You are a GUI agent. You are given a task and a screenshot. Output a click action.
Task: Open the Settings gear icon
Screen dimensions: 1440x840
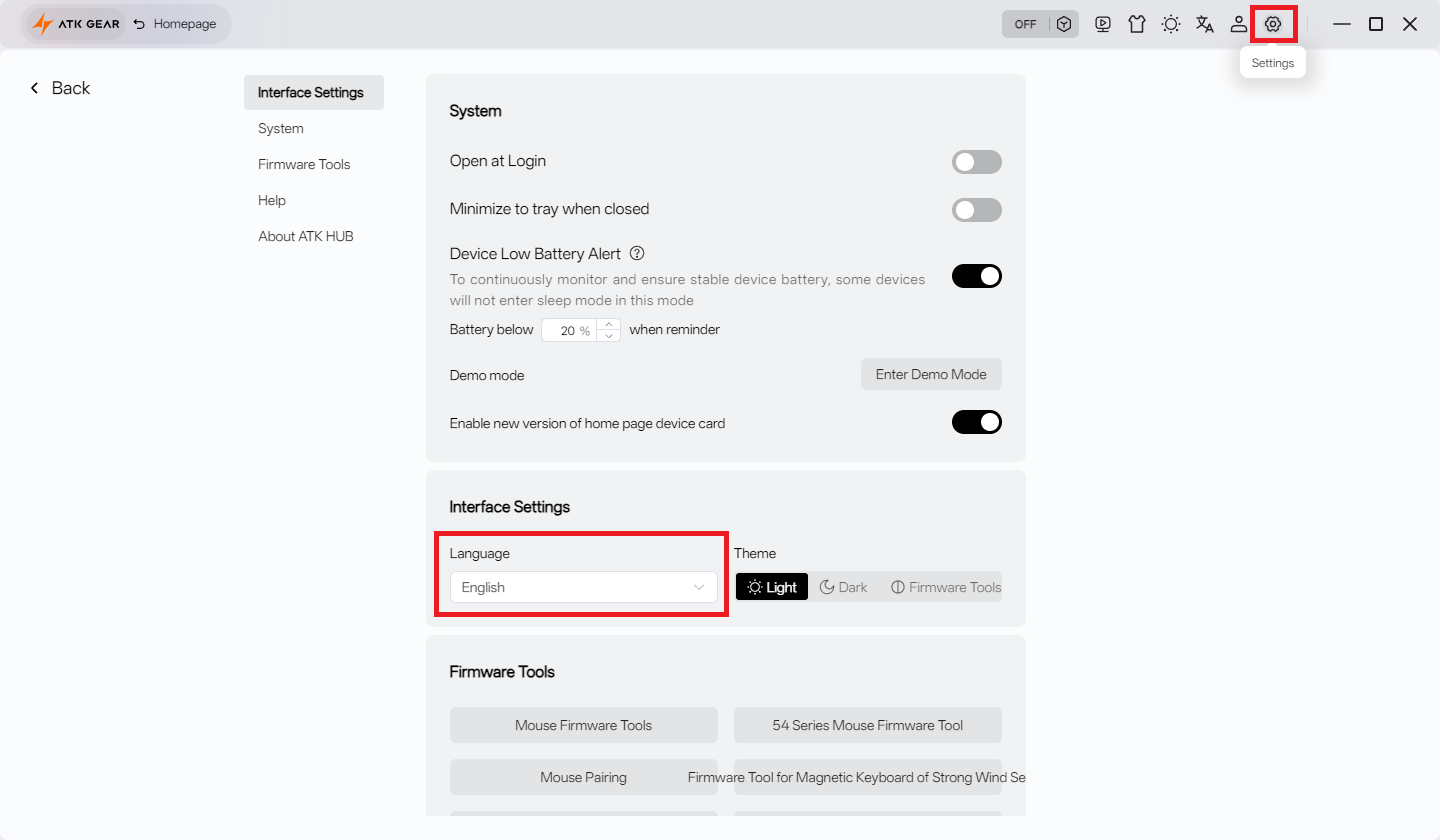pyautogui.click(x=1273, y=24)
